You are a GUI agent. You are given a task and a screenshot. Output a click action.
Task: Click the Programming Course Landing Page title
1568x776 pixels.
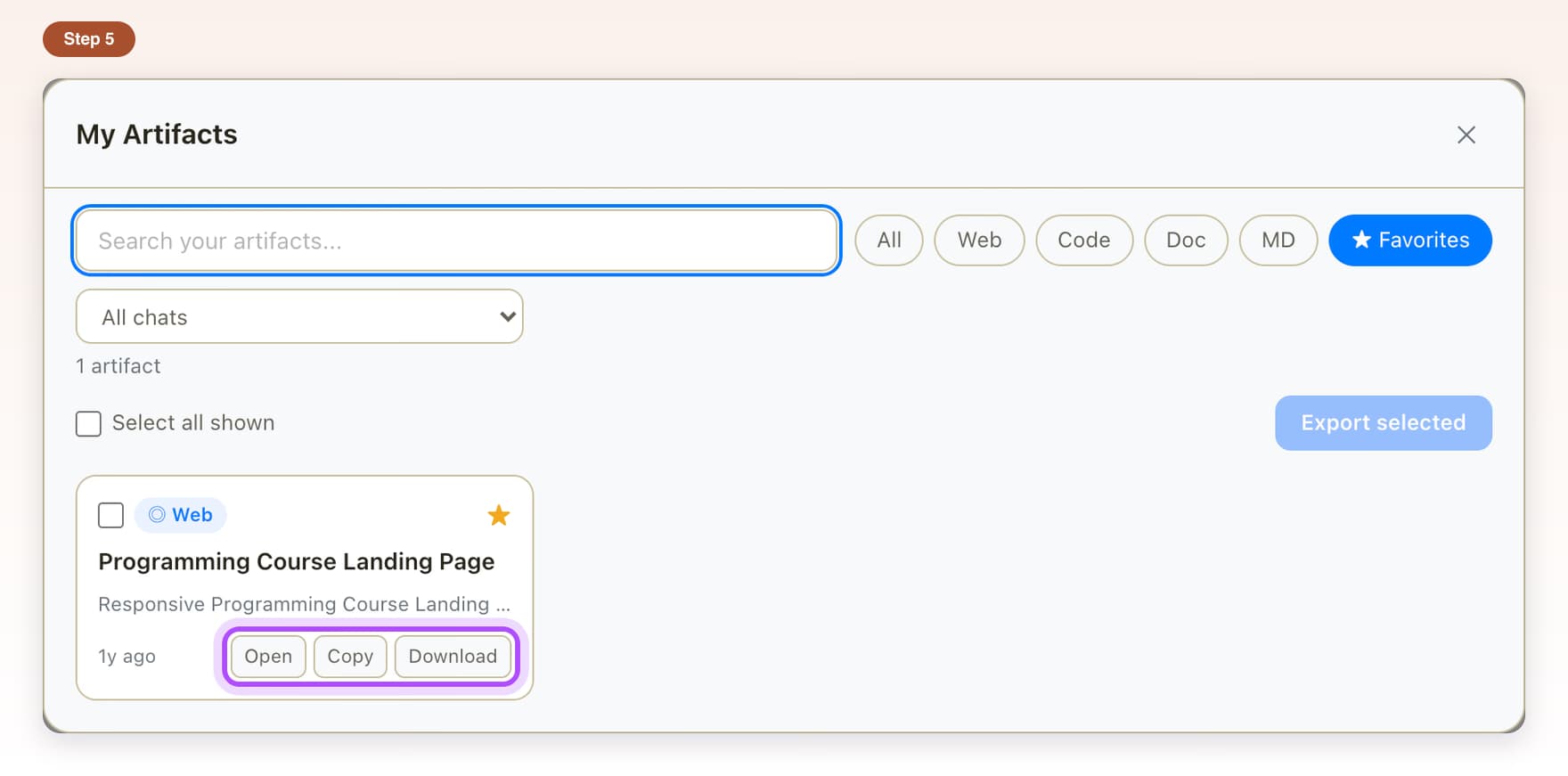point(297,562)
